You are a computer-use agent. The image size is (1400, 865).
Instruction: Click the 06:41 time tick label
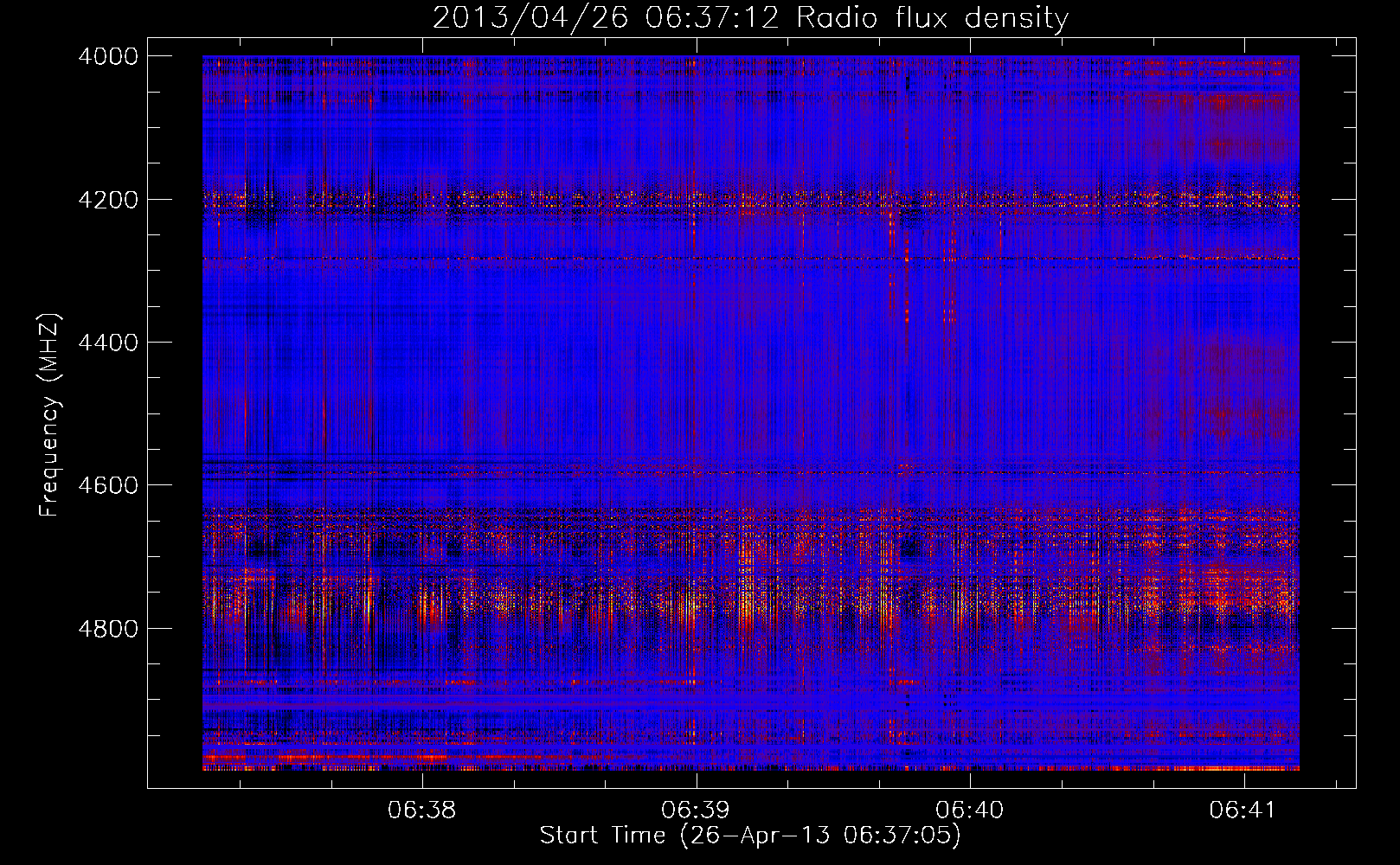(1243, 810)
